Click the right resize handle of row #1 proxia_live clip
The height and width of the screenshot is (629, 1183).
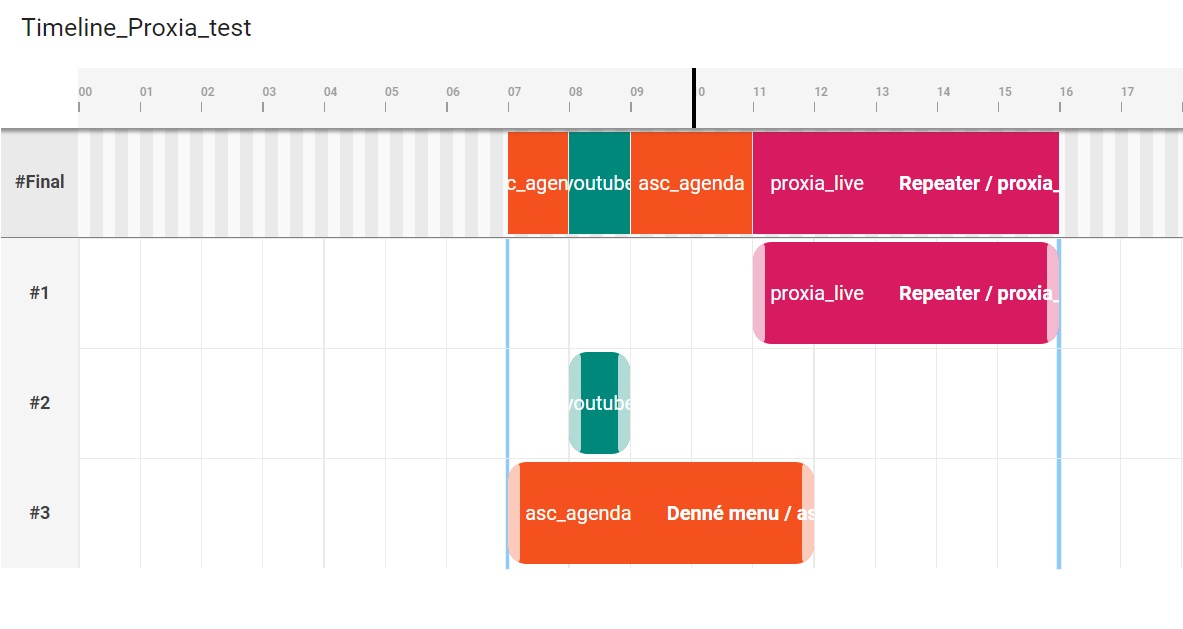1052,293
